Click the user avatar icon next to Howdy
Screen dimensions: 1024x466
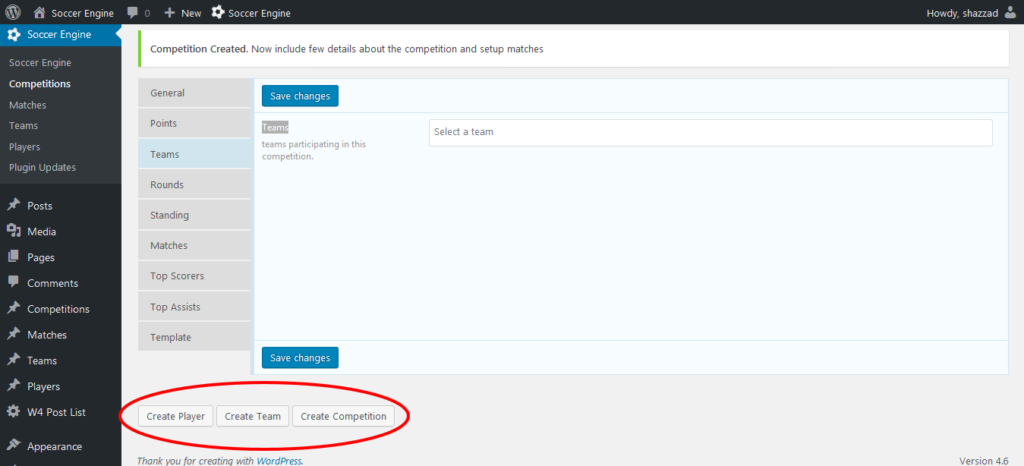pyautogui.click(x=1009, y=13)
